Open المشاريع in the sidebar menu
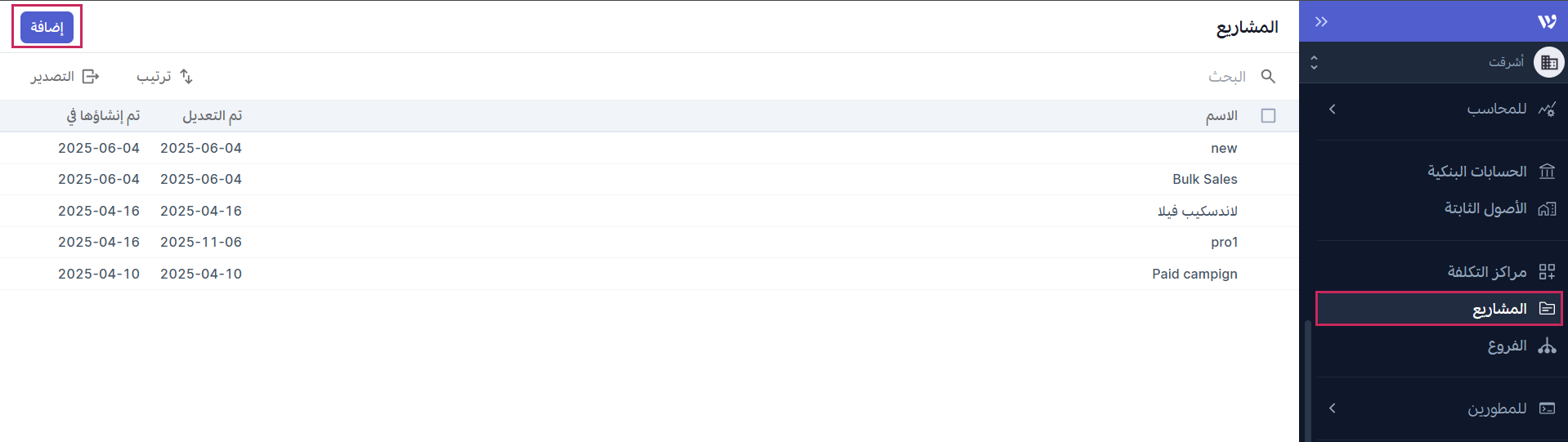Viewport: 1568px width, 442px height. pos(1499,309)
